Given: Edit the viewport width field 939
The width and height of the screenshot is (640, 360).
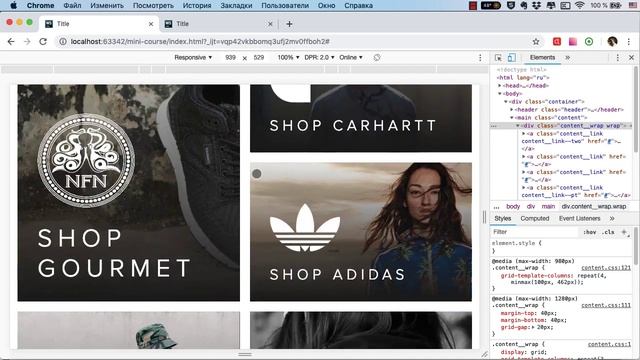Looking at the screenshot, I should [x=231, y=58].
